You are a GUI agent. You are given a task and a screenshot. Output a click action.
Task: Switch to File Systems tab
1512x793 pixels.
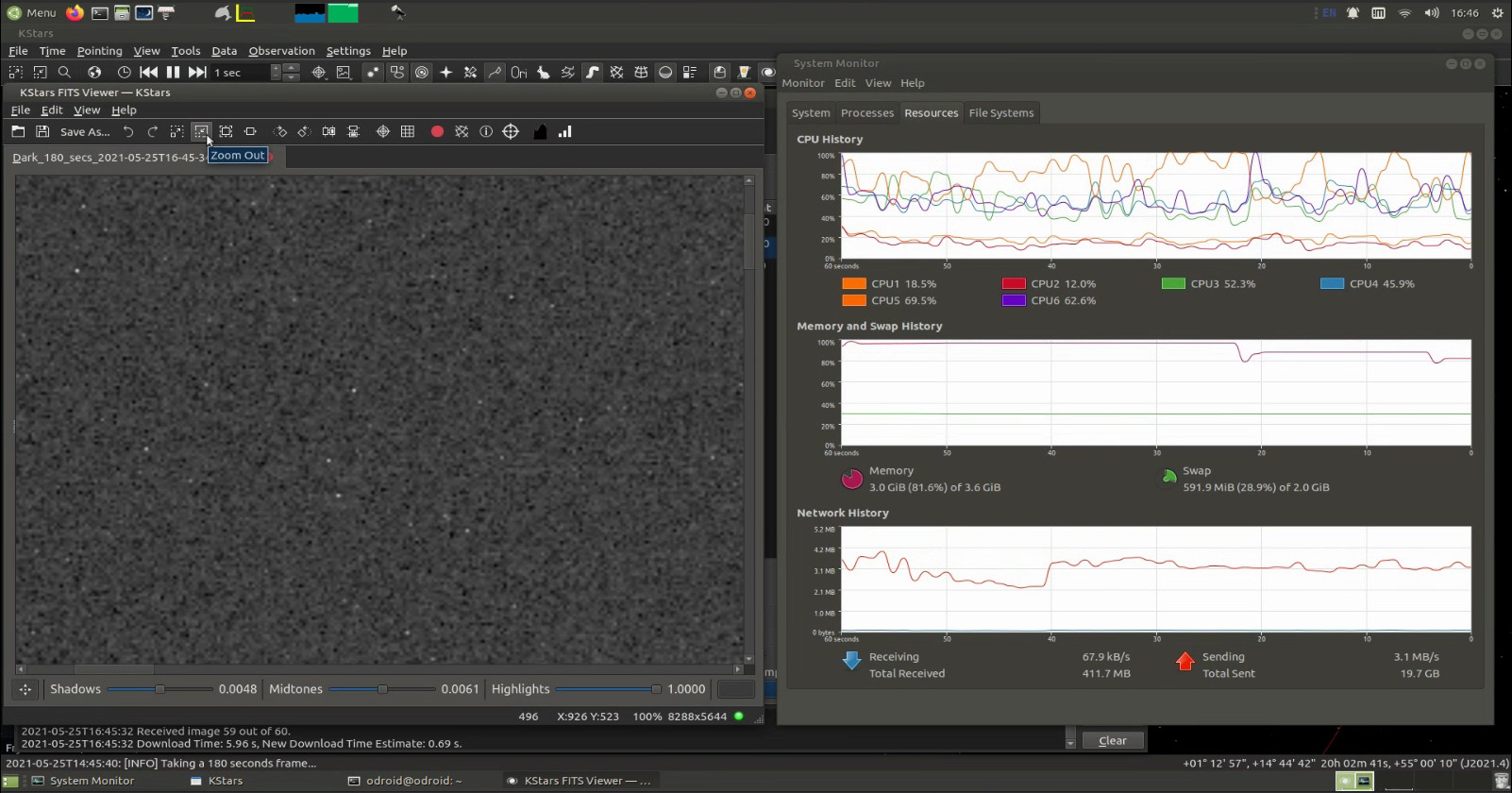coord(1001,113)
